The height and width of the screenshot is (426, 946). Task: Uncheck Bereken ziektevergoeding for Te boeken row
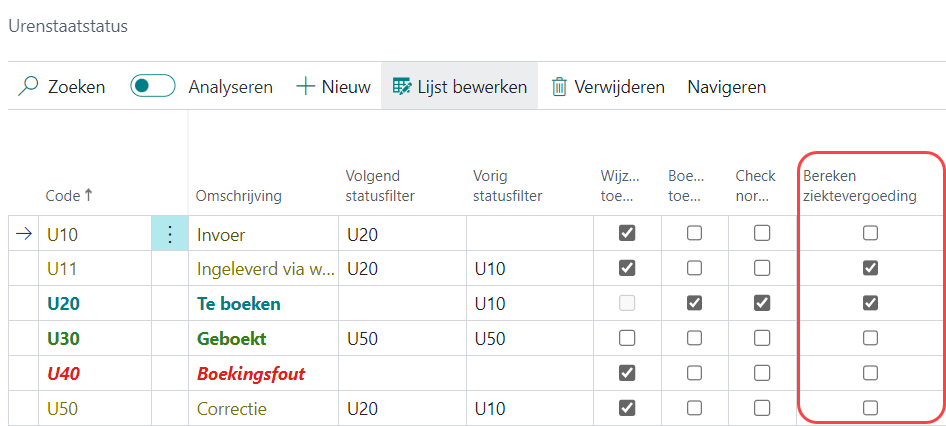click(870, 303)
